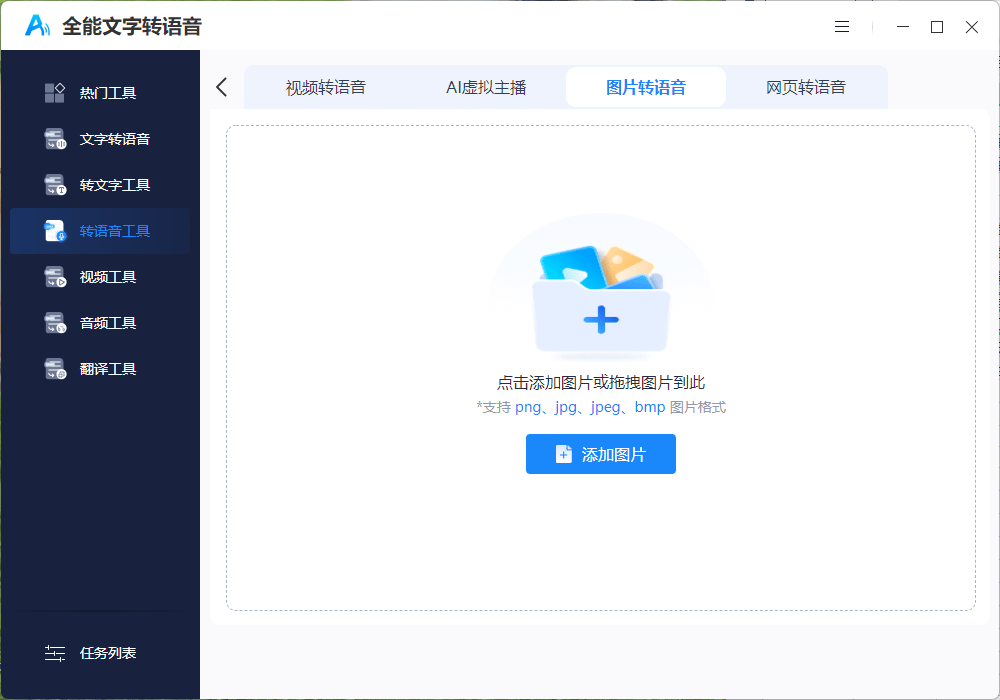Click the 添加图片 button
This screenshot has height=700, width=1000.
tap(601, 454)
